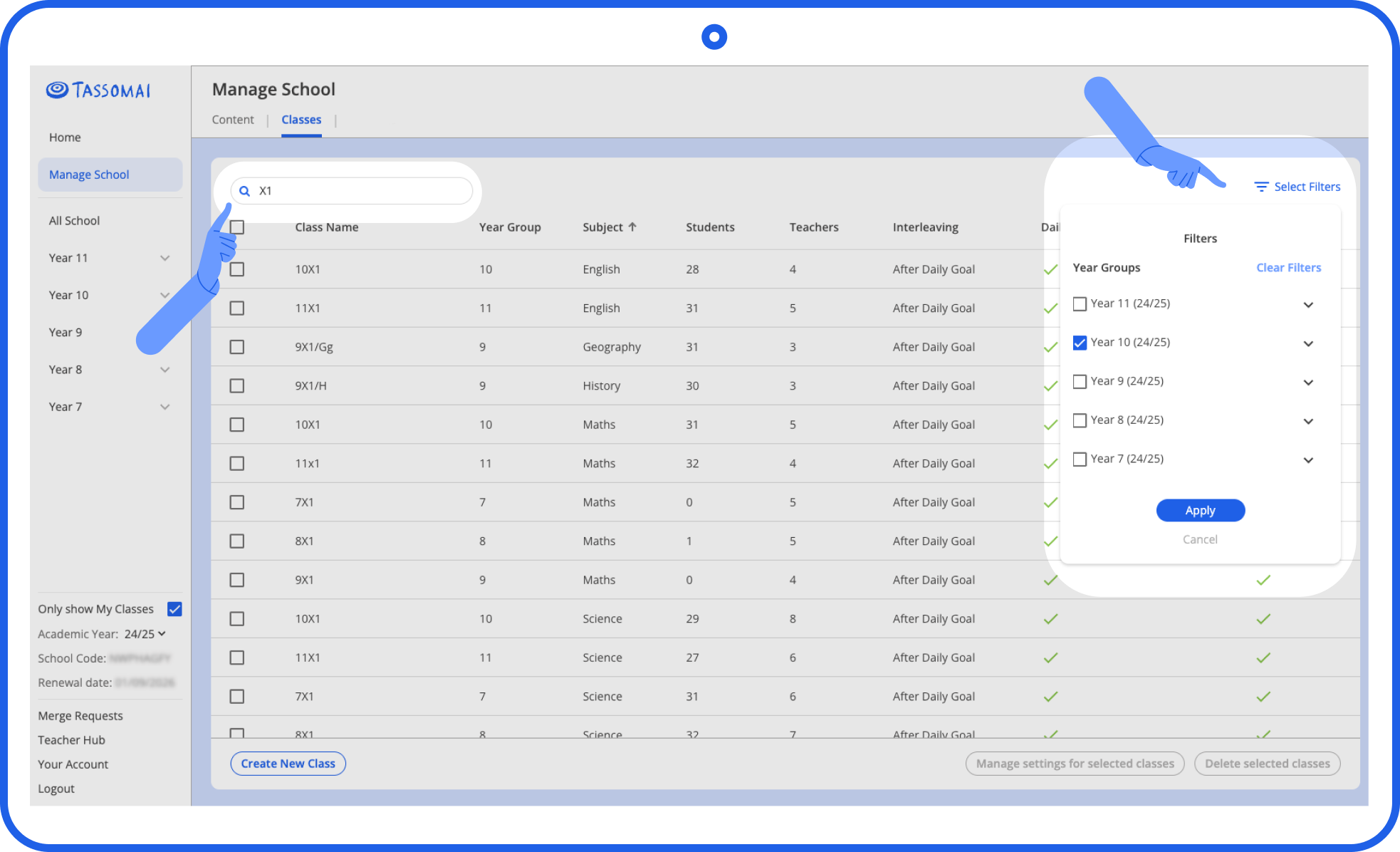Sort by Interleaving column header
1400x852 pixels.
[x=926, y=227]
